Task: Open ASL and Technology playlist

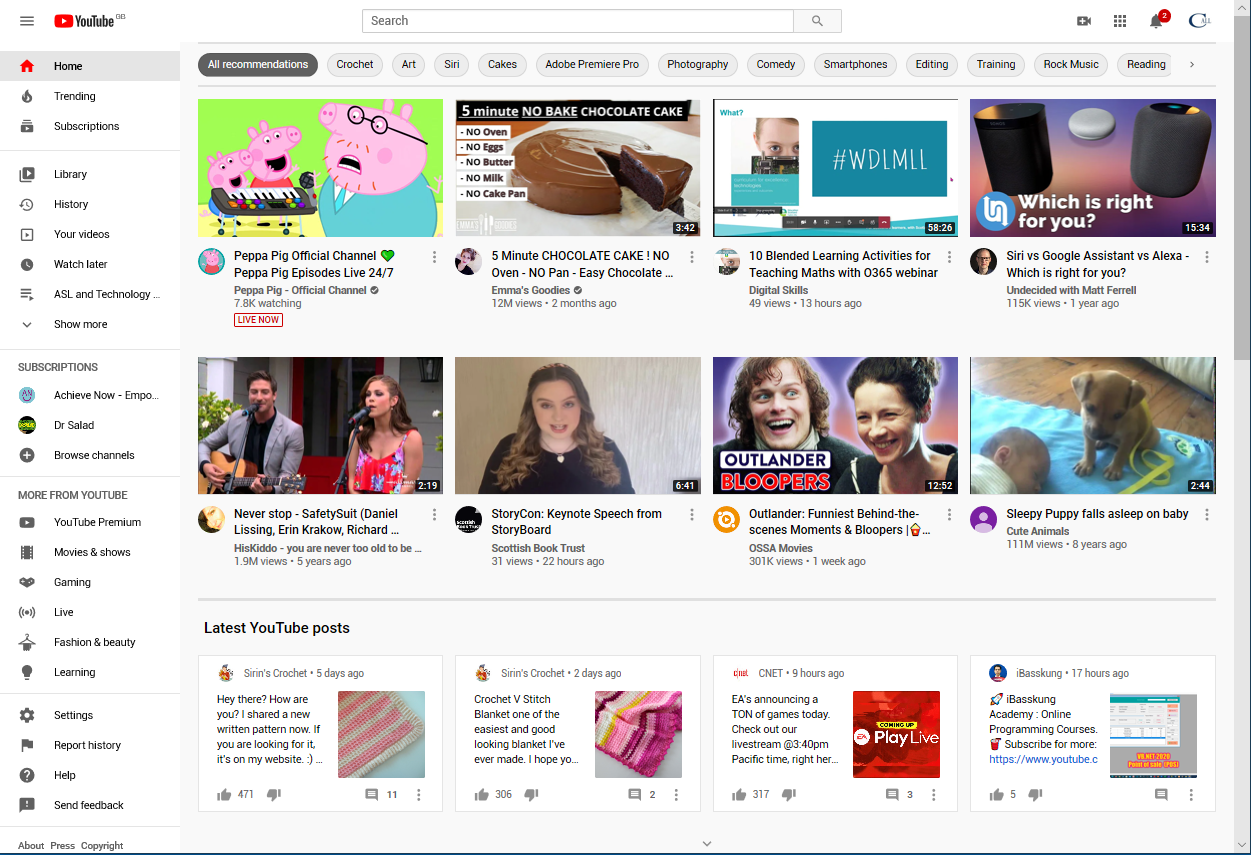Action: pyautogui.click(x=90, y=294)
